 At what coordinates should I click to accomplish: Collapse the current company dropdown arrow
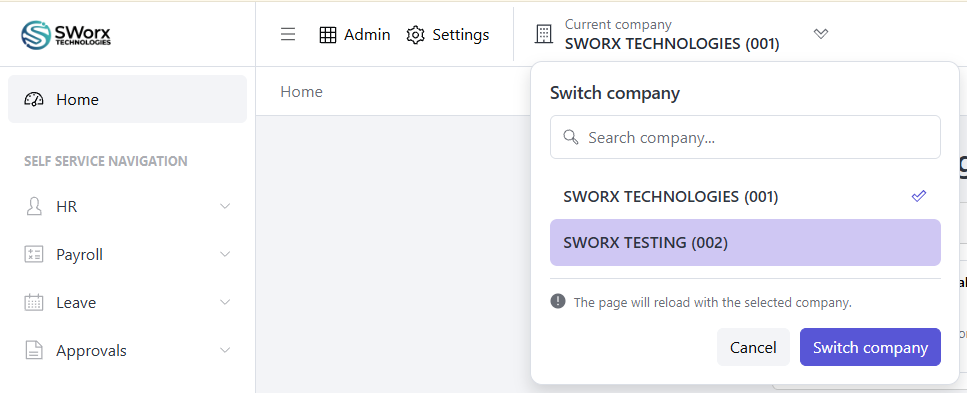[821, 34]
